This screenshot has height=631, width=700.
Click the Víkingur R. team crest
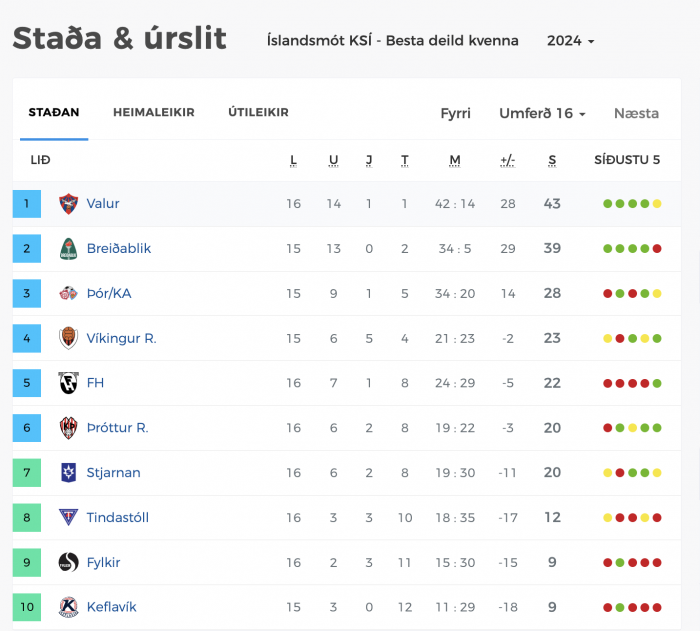pyautogui.click(x=68, y=338)
